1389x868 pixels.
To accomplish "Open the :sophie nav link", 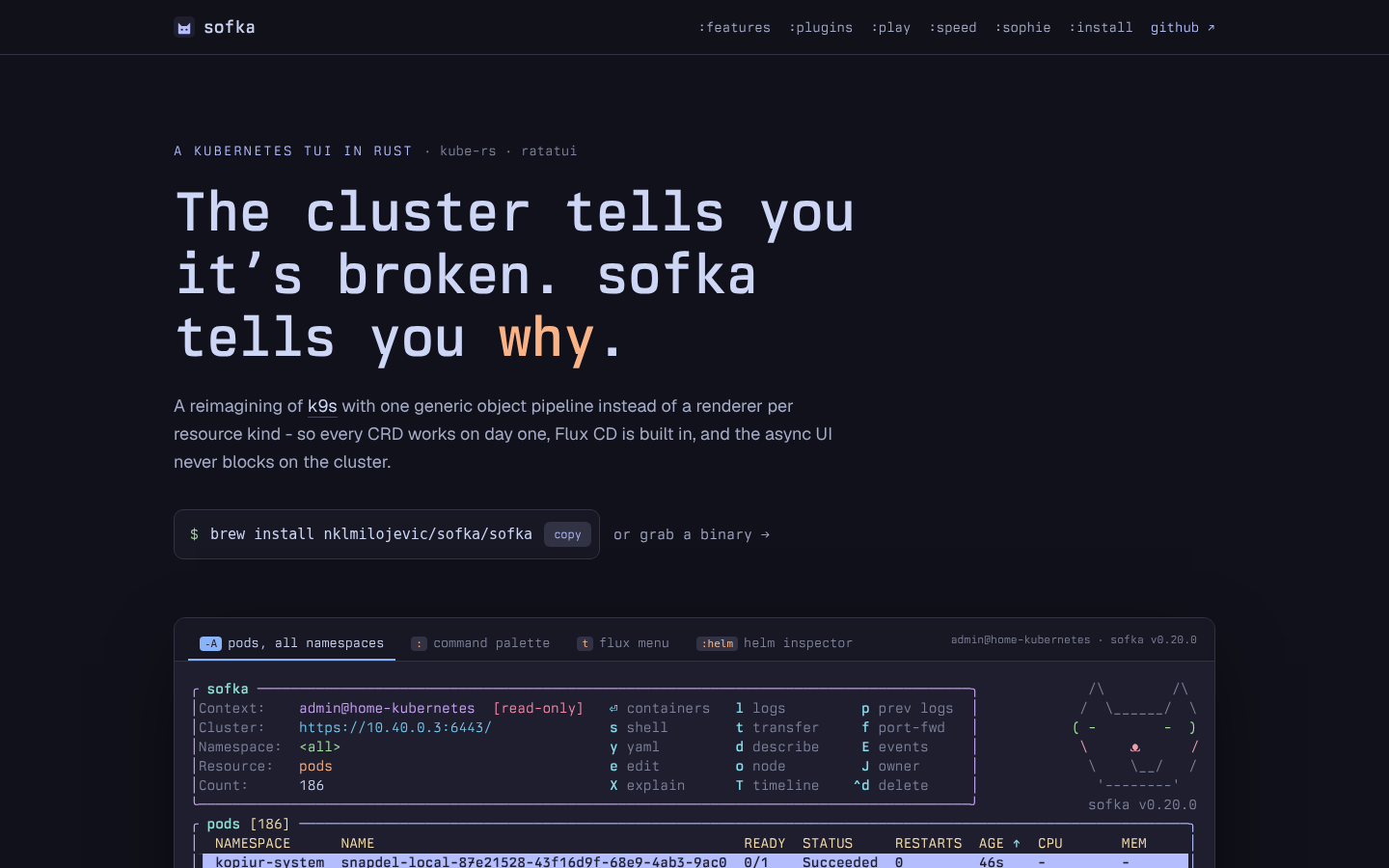I will click(1022, 27).
